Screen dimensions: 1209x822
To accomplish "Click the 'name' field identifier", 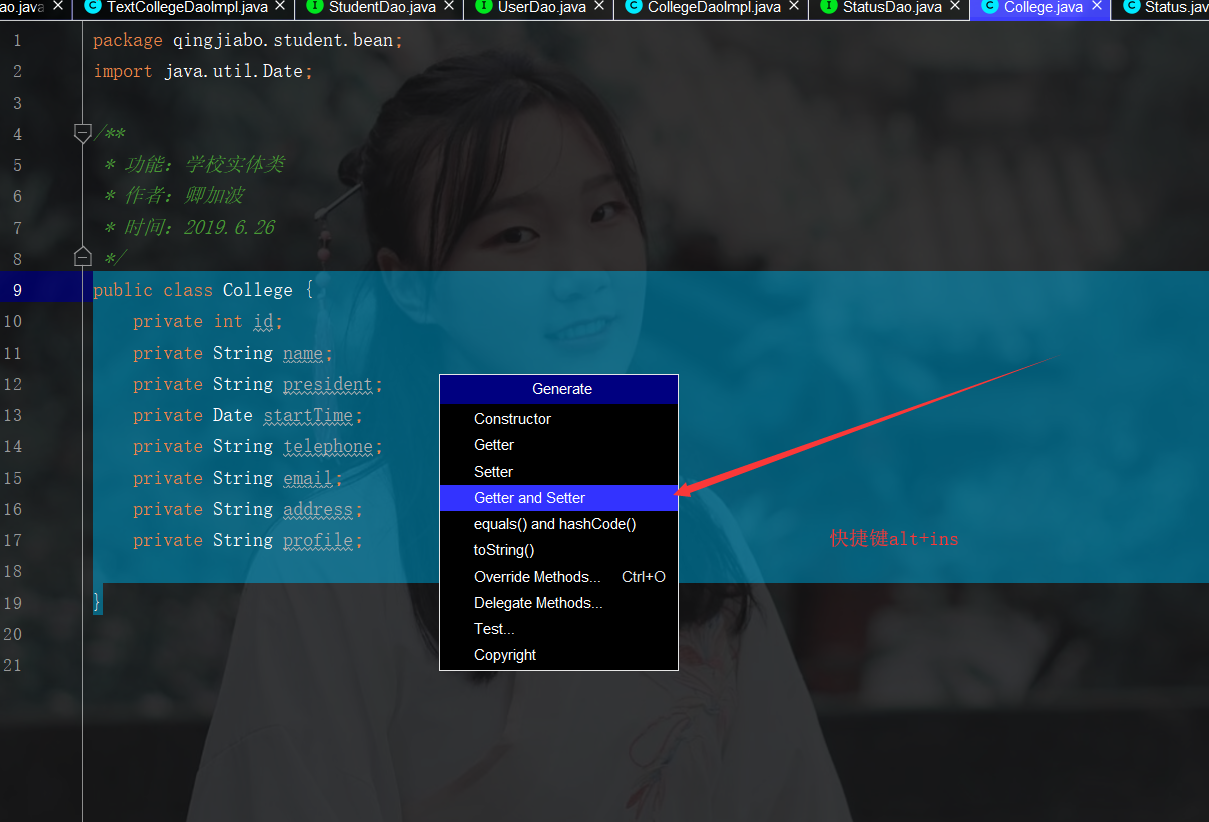I will [303, 353].
